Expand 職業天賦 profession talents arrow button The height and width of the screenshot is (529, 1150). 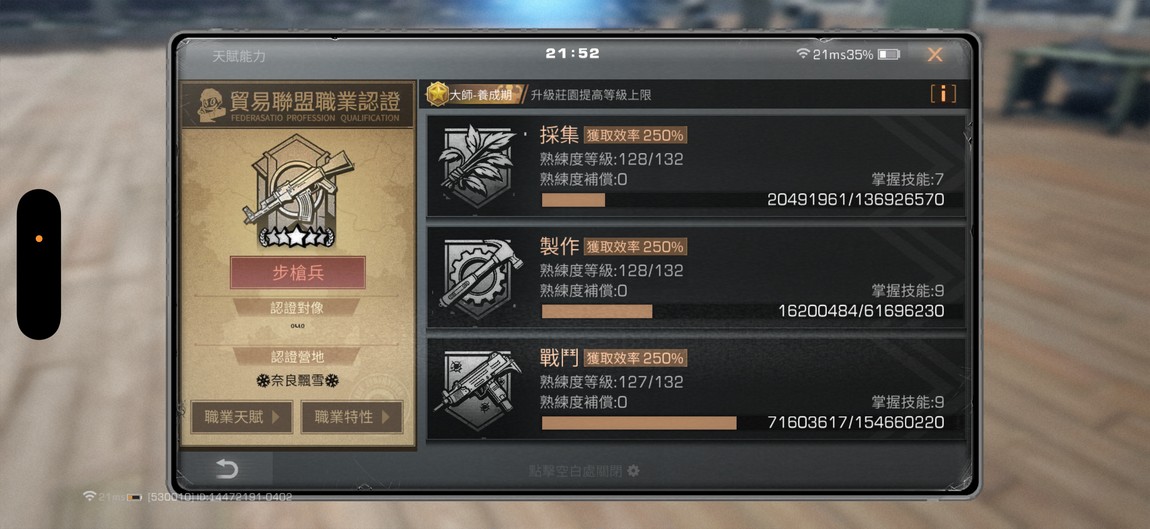[241, 417]
